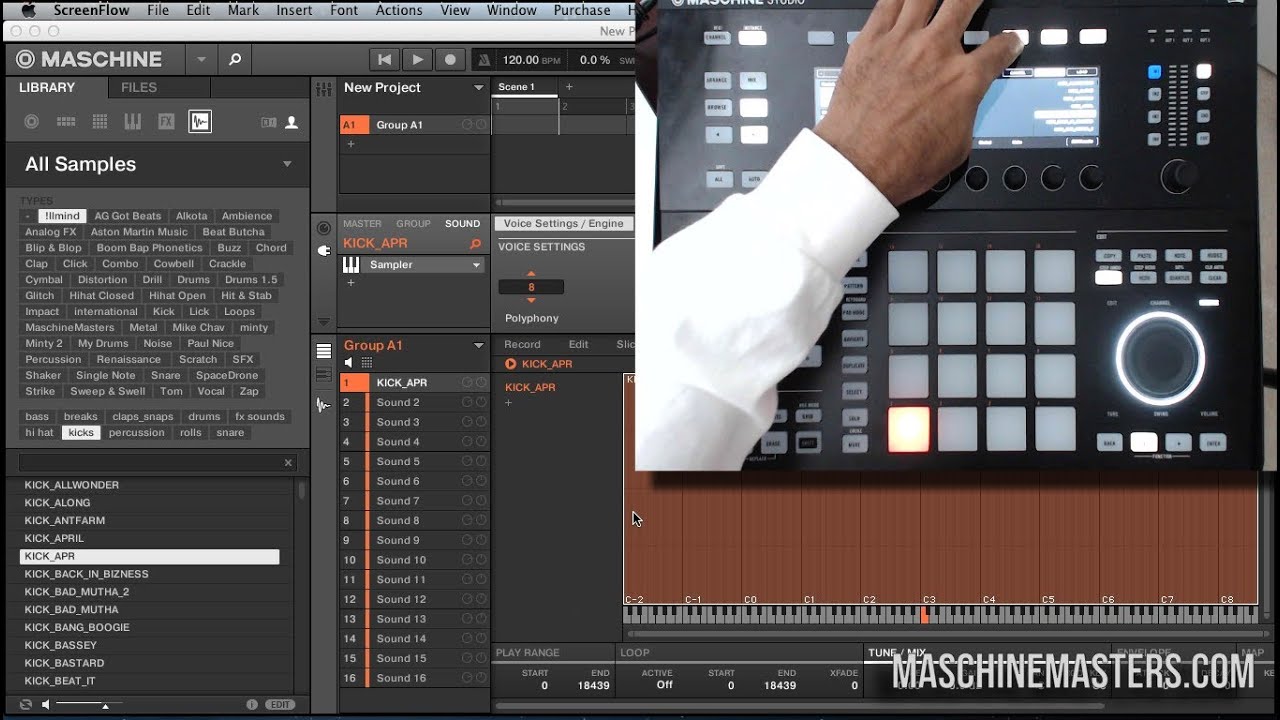The image size is (1280, 720).
Task: Click browser refresh icon at bottom left
Action: (x=26, y=705)
